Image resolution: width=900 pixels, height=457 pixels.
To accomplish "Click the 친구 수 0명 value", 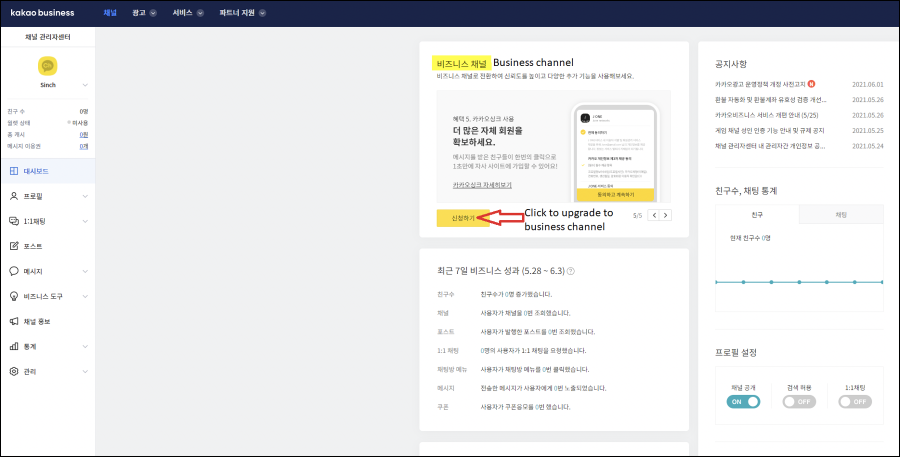I will click(x=84, y=111).
